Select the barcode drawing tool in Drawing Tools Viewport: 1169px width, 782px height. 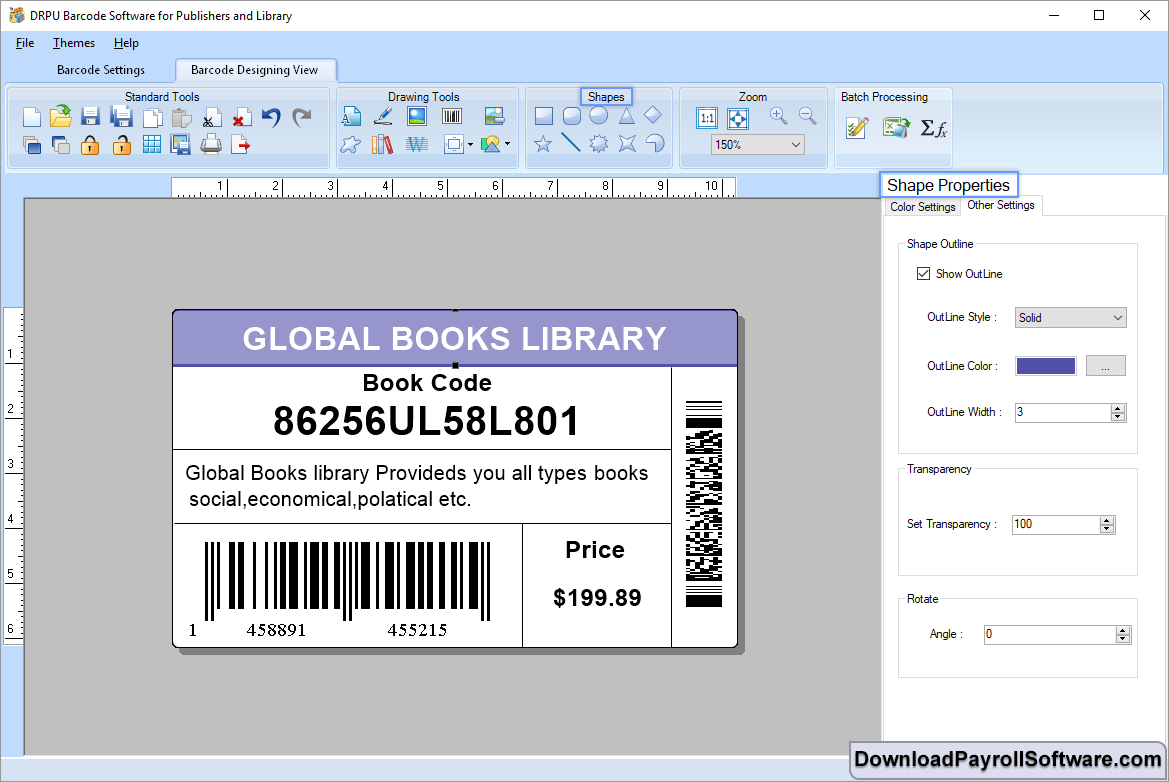click(x=451, y=115)
